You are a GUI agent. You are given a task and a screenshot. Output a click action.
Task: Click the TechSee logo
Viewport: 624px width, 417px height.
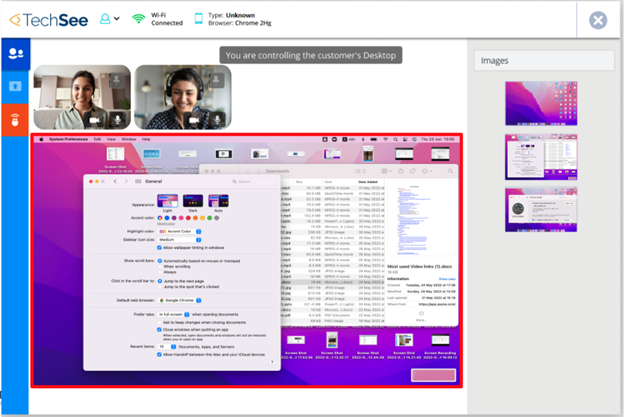[x=49, y=19]
